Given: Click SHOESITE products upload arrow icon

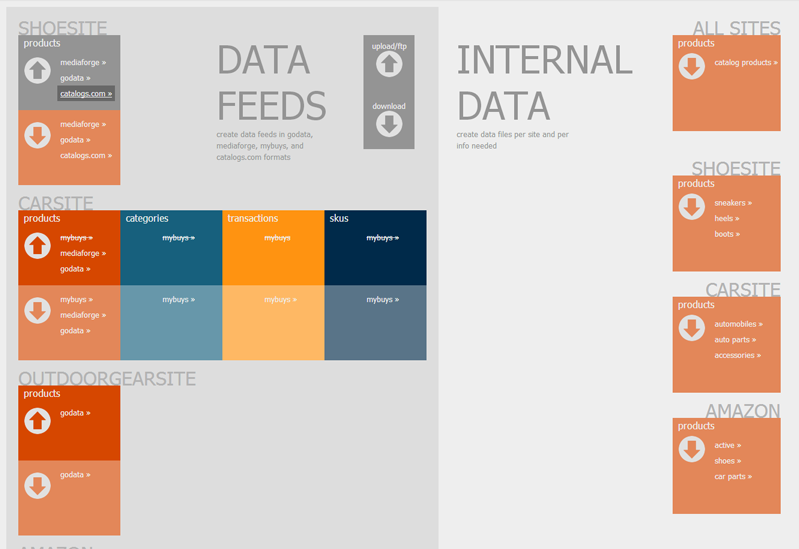Looking at the screenshot, I should [x=37, y=70].
